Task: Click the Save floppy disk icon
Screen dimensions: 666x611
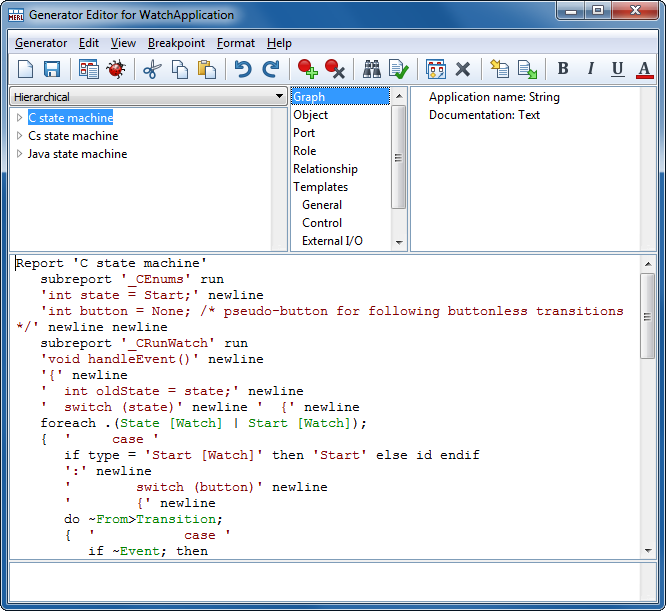Action: pos(52,69)
